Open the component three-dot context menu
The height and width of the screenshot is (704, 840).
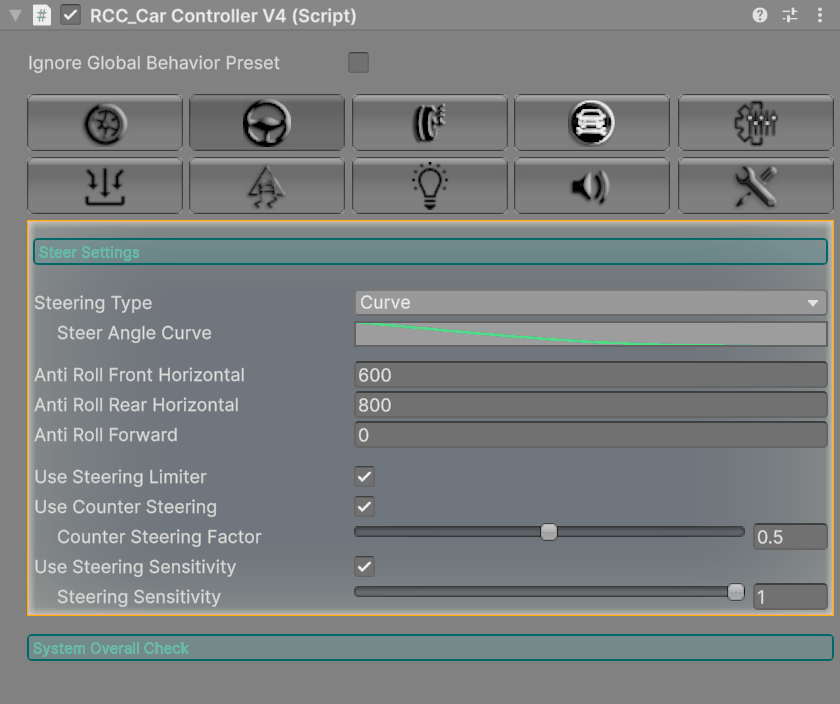click(820, 15)
